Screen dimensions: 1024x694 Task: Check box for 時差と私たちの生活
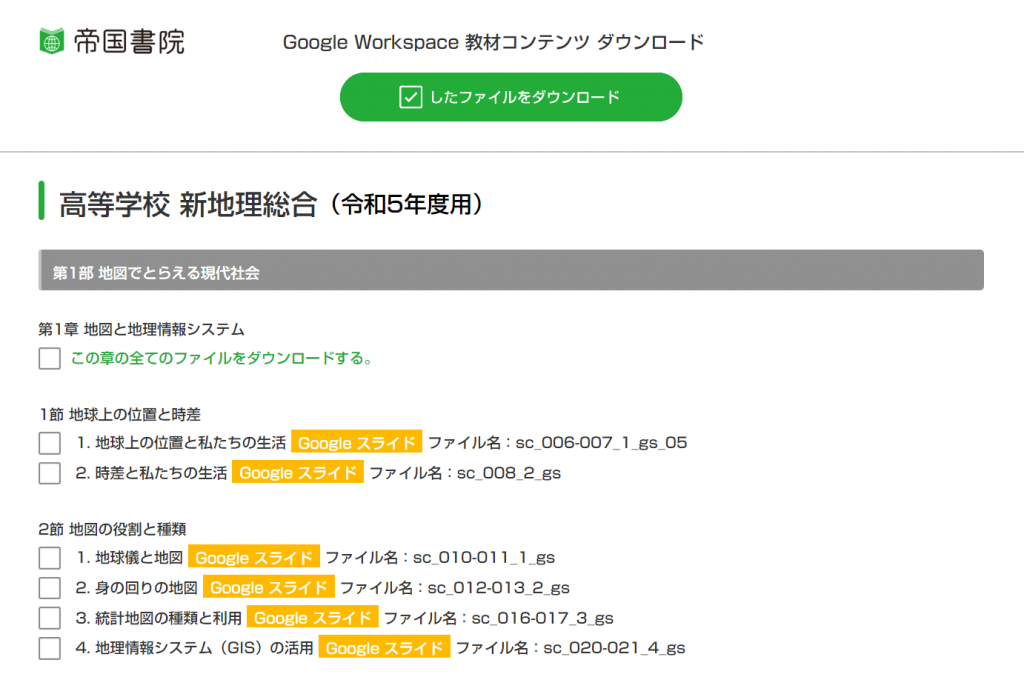point(50,473)
